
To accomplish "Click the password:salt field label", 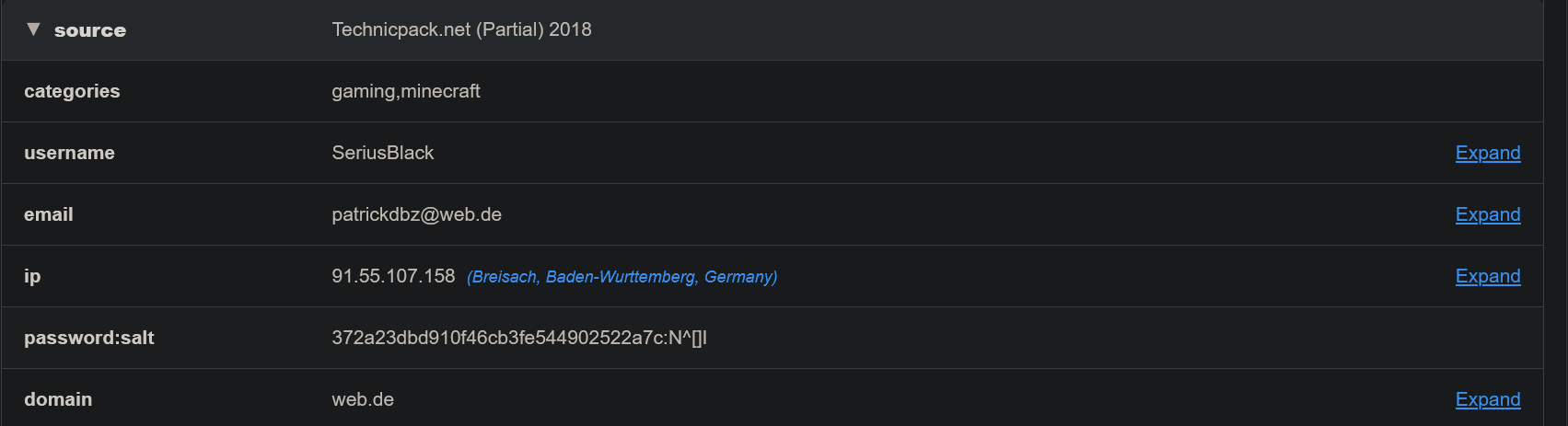I will [89, 338].
